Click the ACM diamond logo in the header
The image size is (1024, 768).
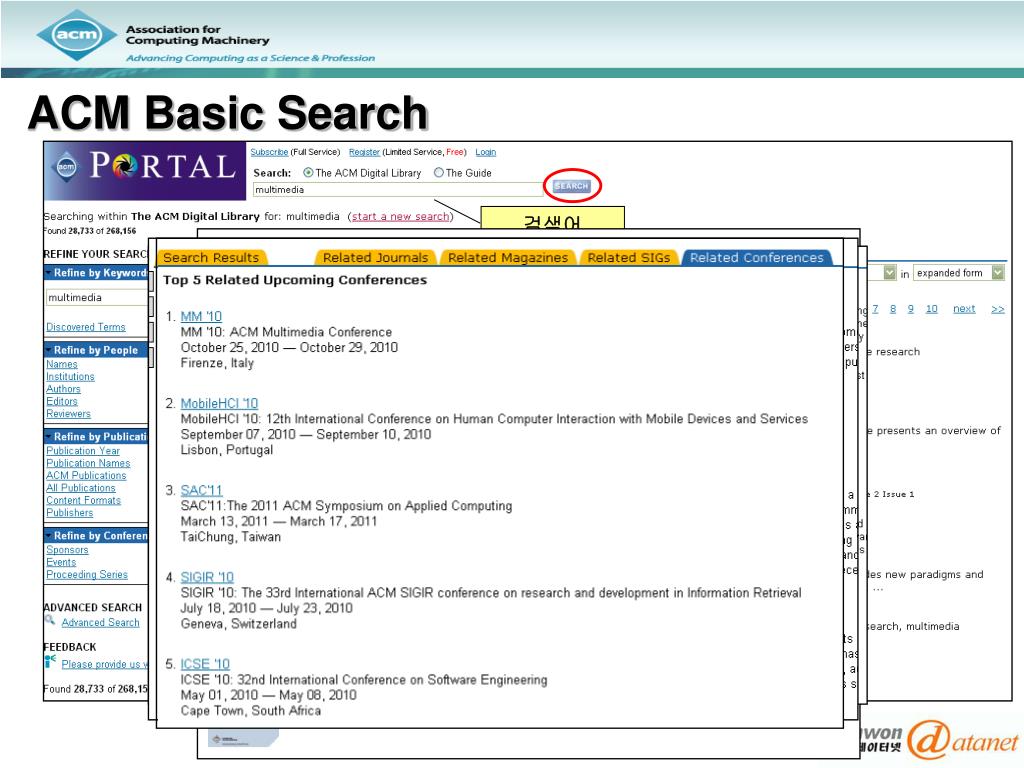coord(77,35)
